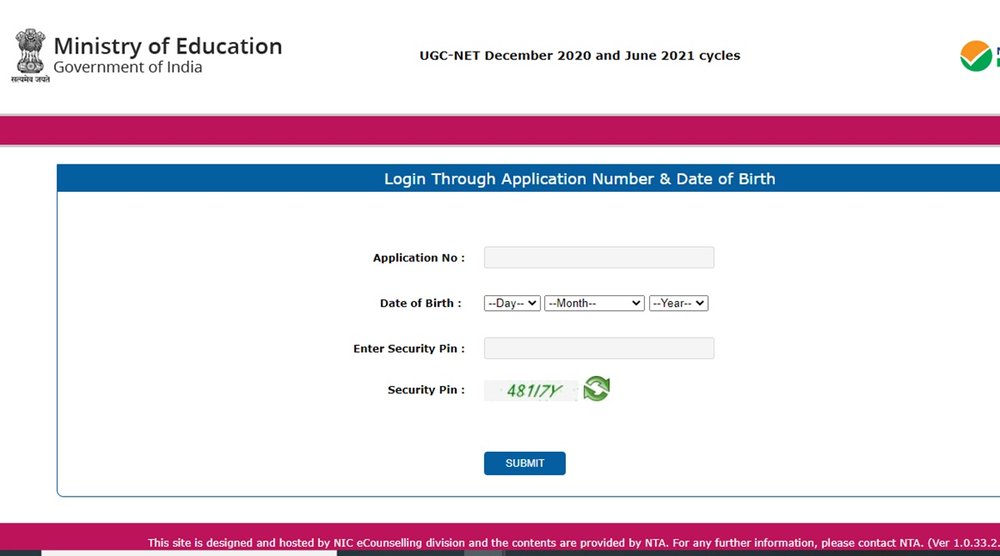The image size is (1000, 556).
Task: Focus the Enter Security Pin field
Action: pyautogui.click(x=599, y=348)
